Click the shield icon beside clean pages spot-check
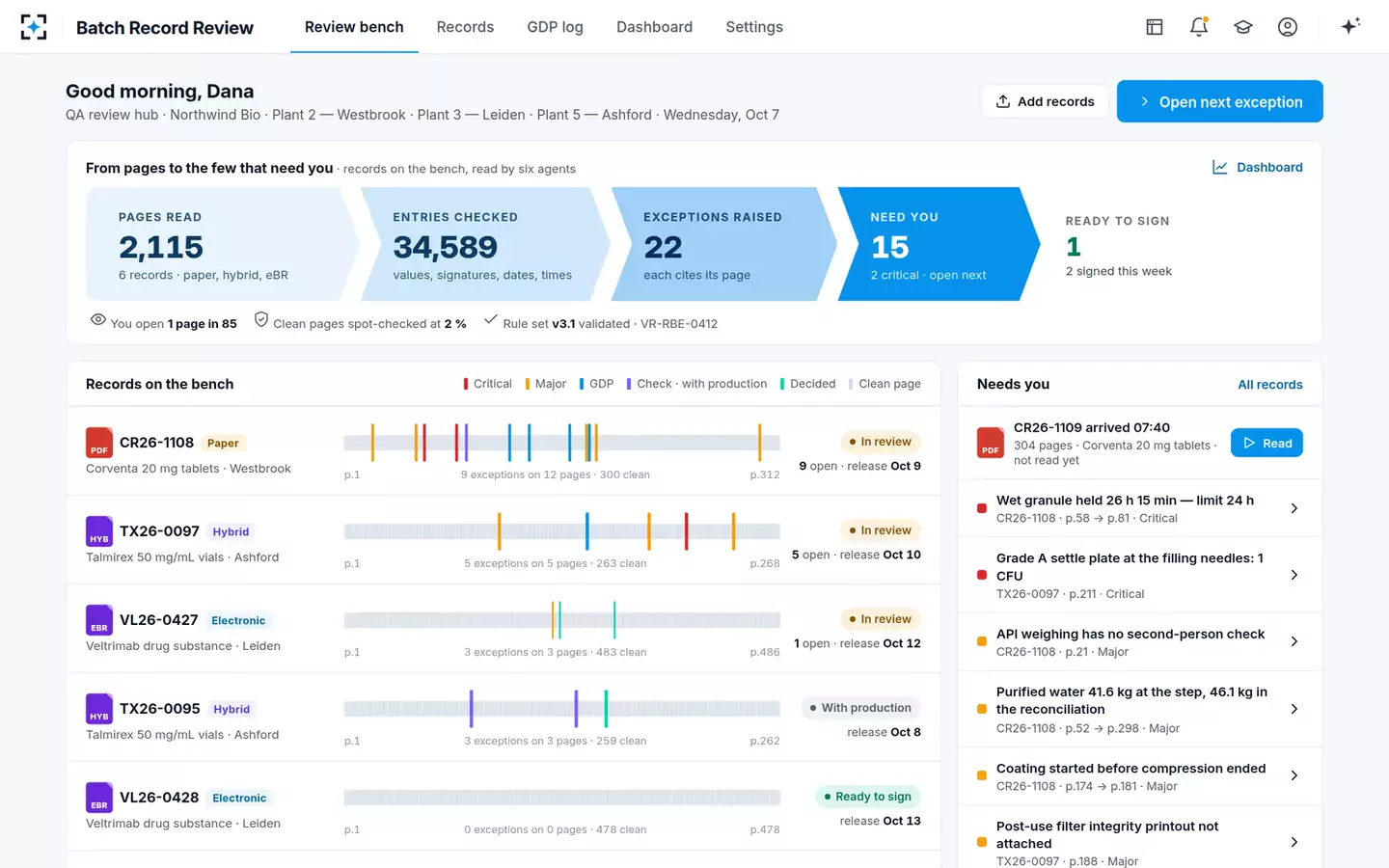 (261, 319)
